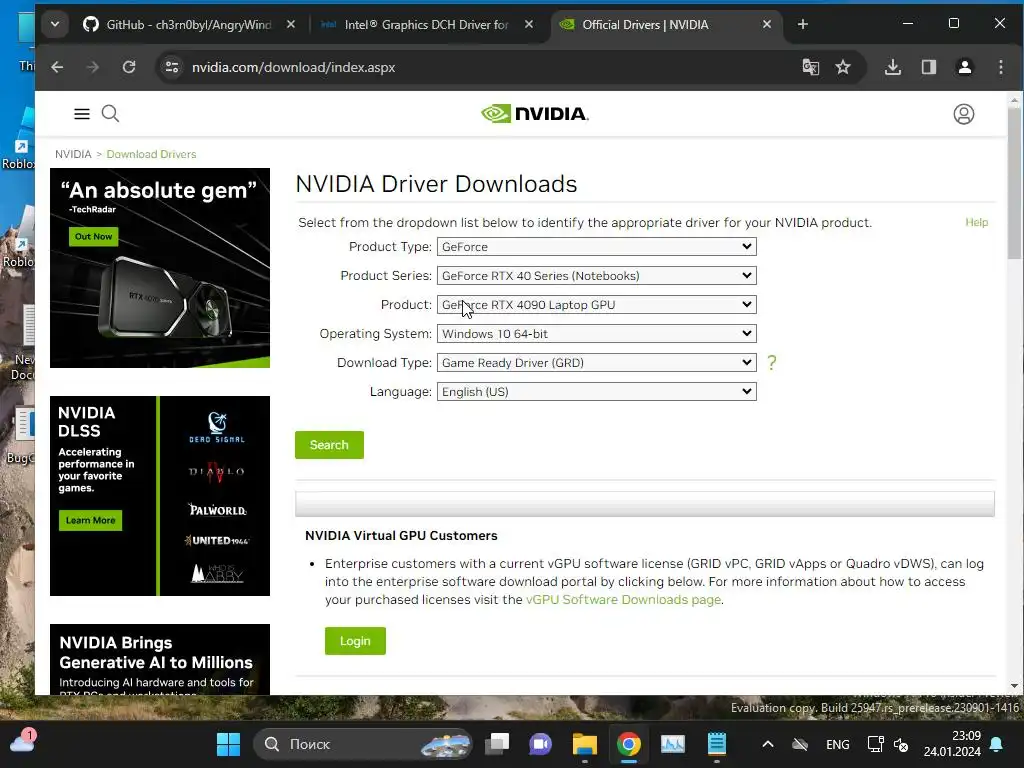
Task: Click the page vertical scrollbar thumb
Action: [x=1014, y=183]
